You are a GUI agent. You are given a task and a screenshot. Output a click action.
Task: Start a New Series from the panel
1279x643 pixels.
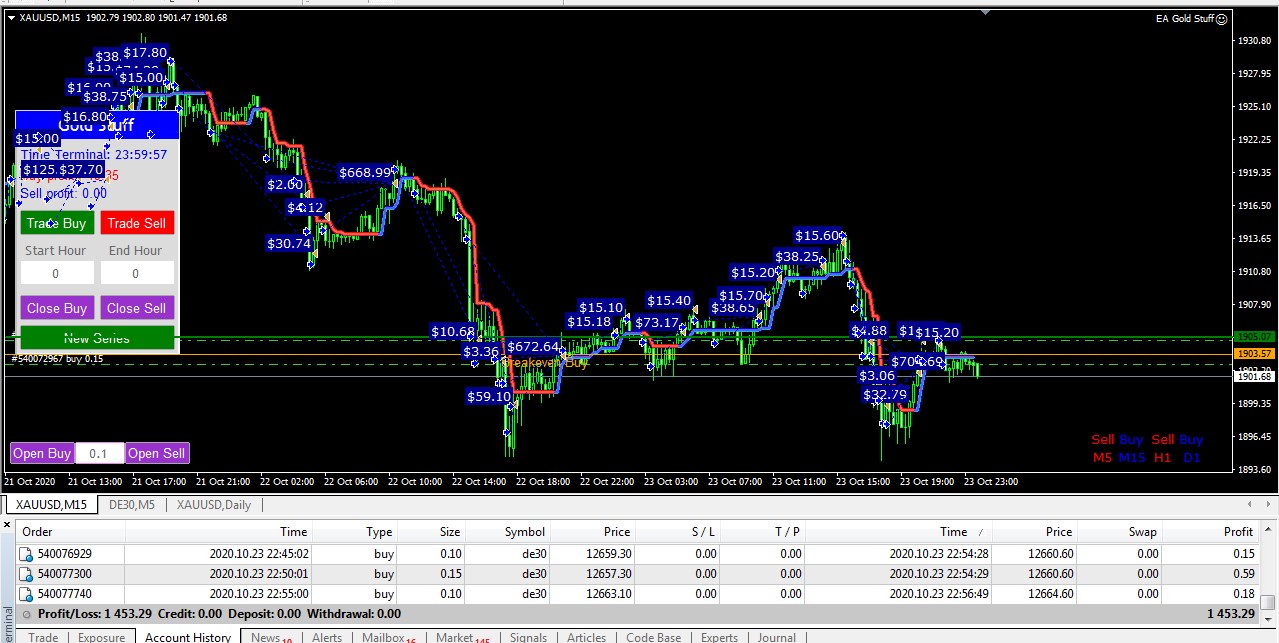(x=97, y=338)
